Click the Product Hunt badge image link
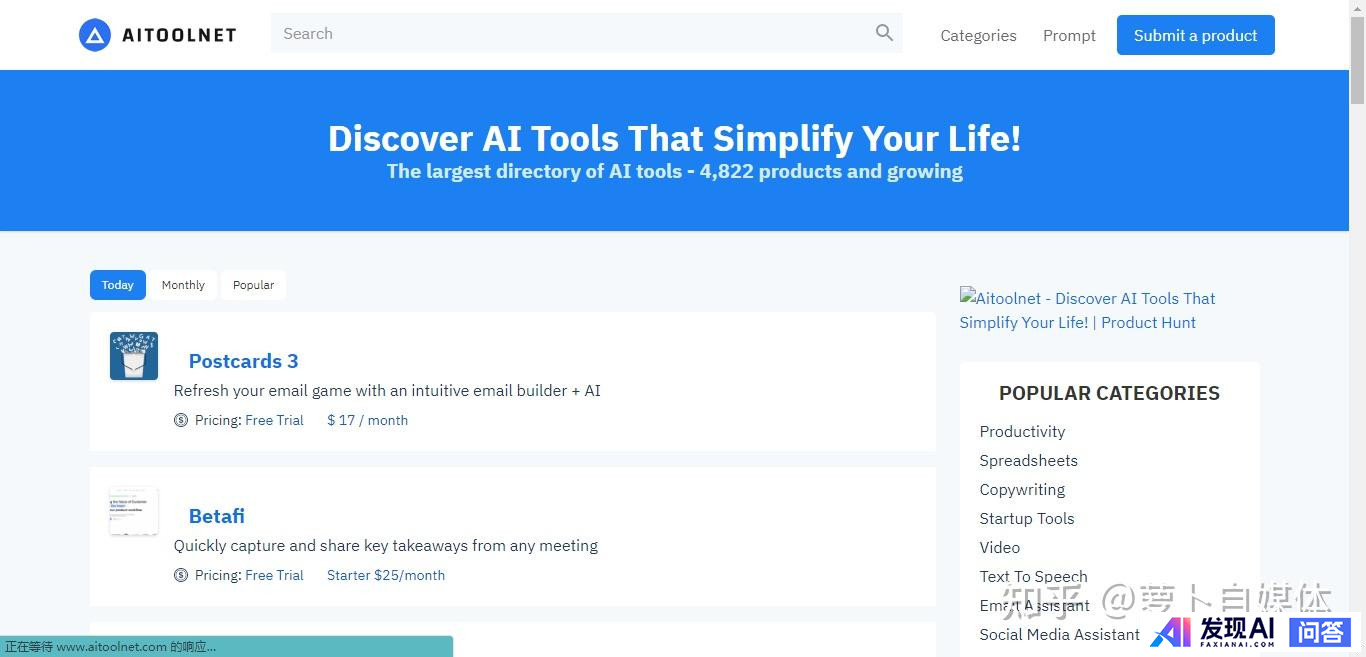Viewport: 1366px width, 657px height. 1087,310
